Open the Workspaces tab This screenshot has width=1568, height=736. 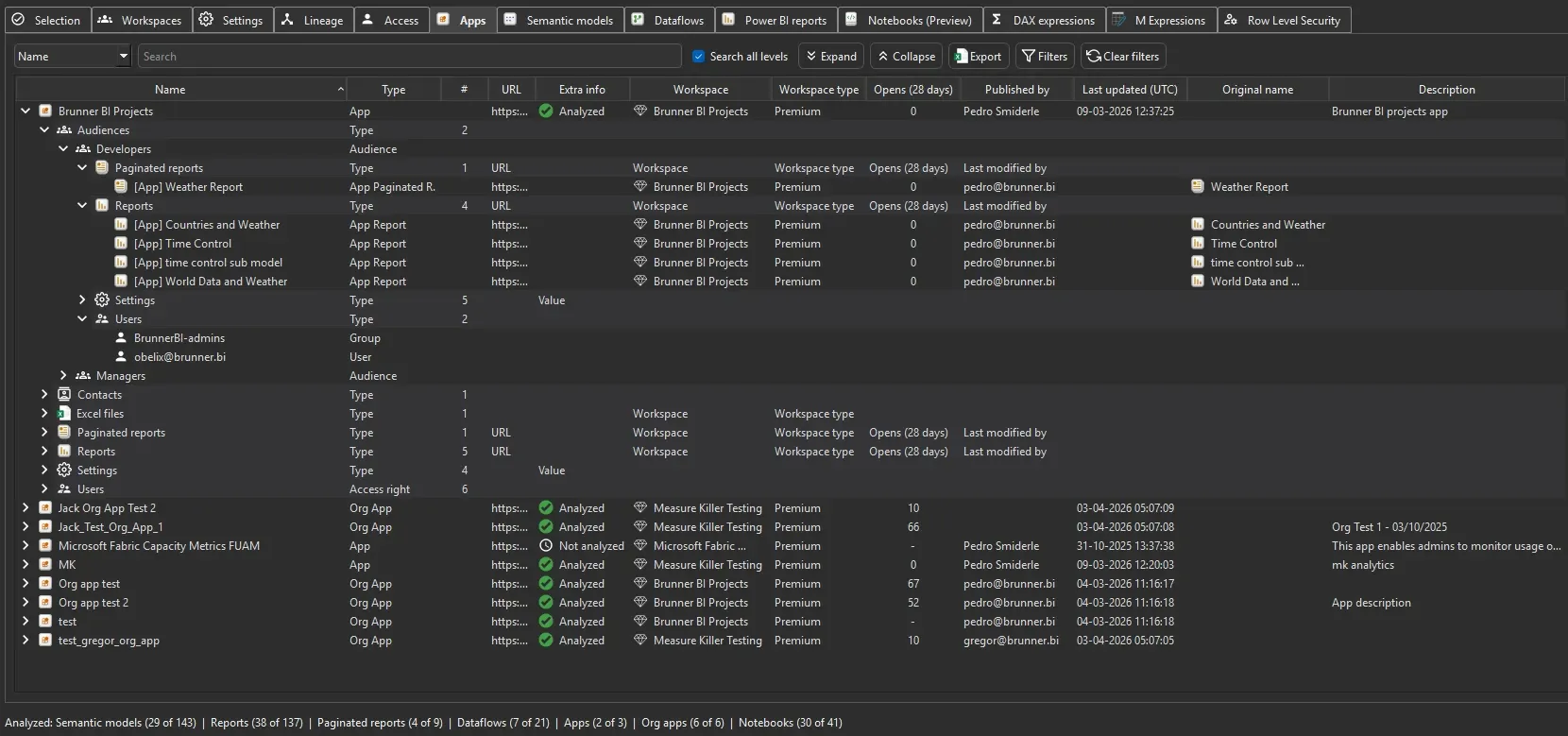click(142, 20)
